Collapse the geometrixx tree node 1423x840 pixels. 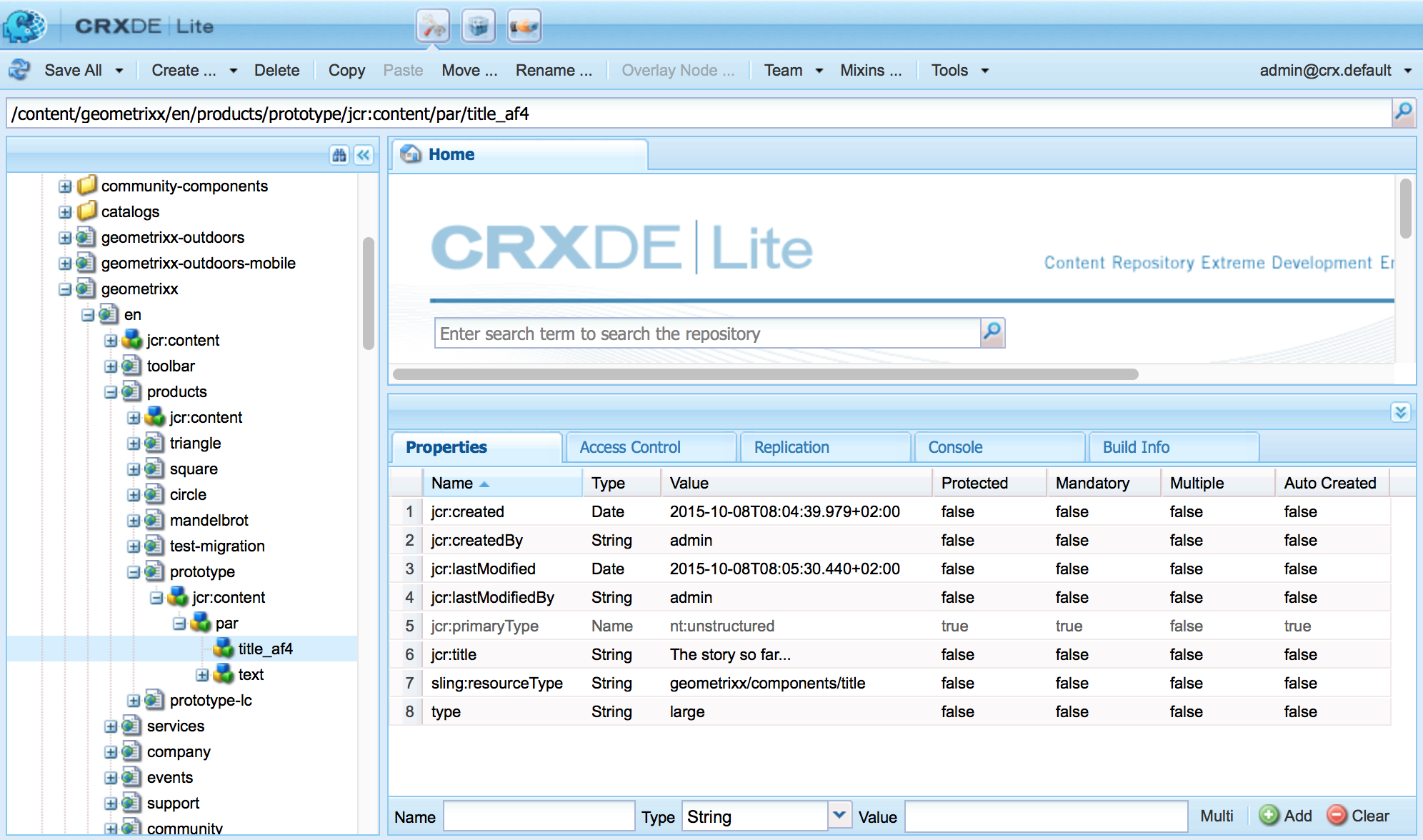pos(65,289)
